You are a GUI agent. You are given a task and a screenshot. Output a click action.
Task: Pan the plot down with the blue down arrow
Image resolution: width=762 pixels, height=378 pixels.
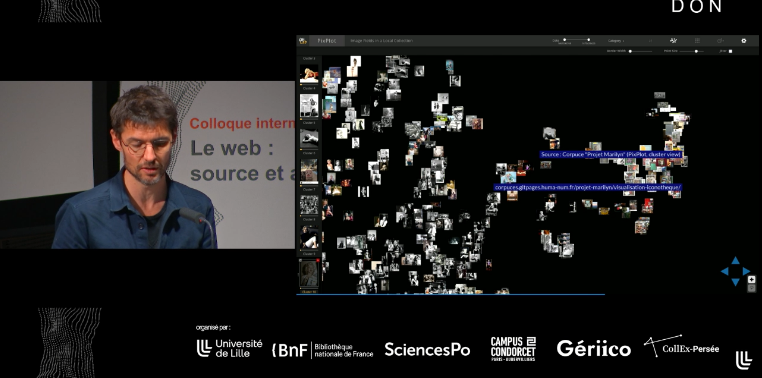tap(735, 282)
